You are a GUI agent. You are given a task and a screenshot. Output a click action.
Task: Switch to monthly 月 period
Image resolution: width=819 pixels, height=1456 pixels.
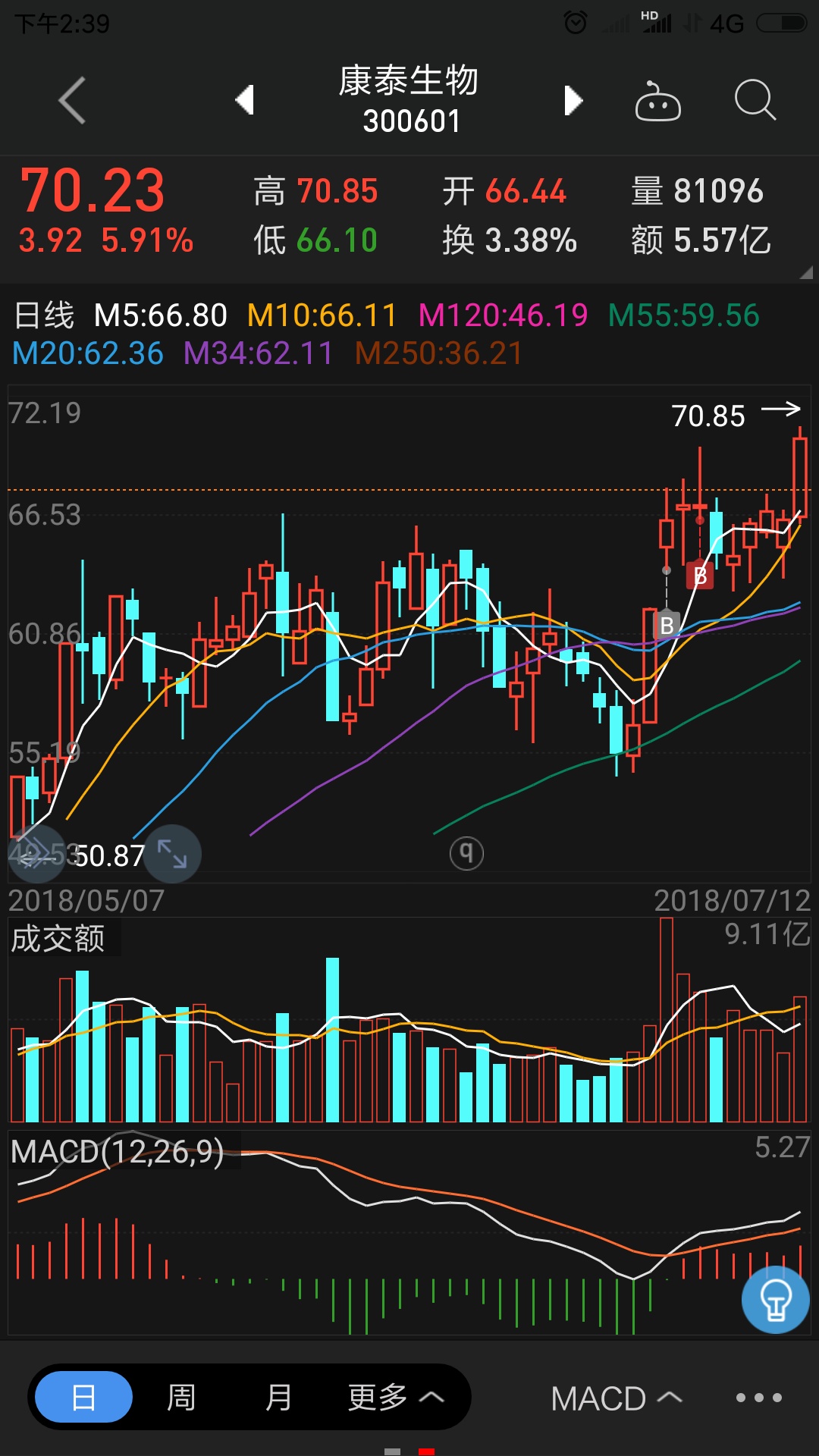(278, 1397)
